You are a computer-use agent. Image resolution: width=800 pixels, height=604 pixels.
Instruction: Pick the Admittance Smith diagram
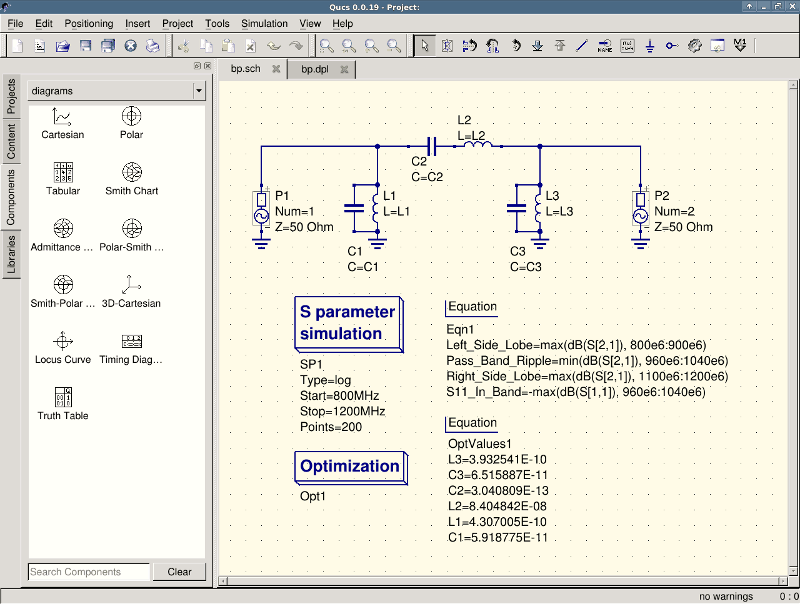62,235
